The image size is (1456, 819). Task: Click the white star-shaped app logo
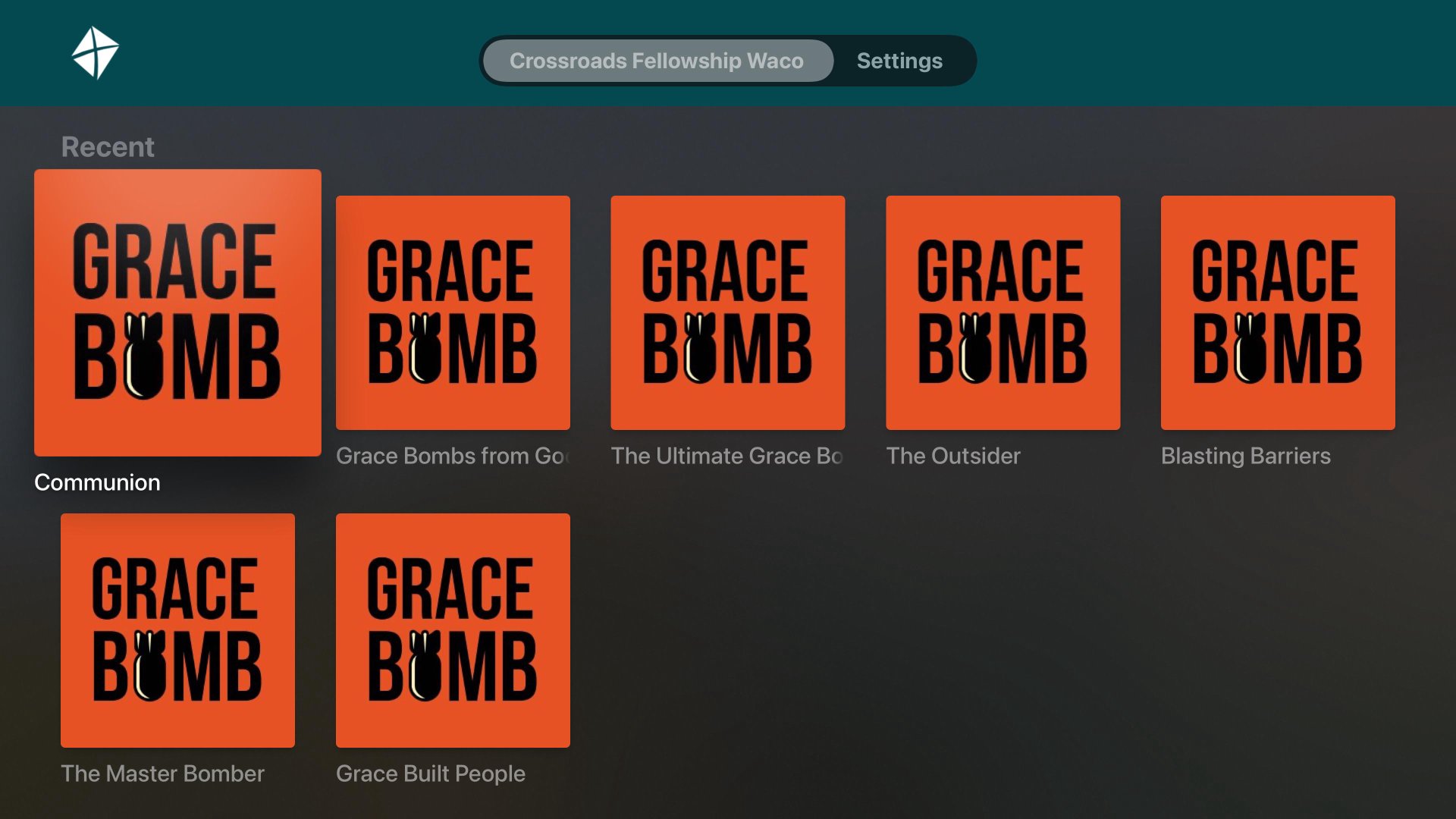[95, 53]
